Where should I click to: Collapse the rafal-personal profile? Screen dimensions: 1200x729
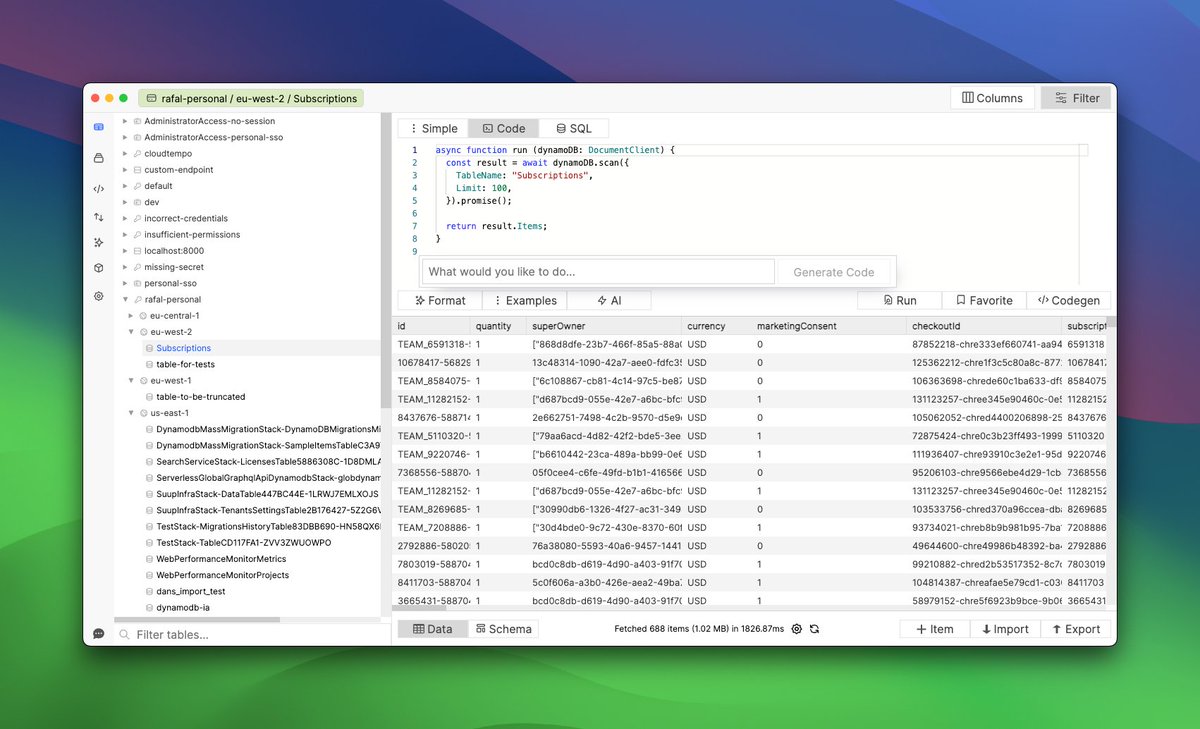tap(125, 299)
